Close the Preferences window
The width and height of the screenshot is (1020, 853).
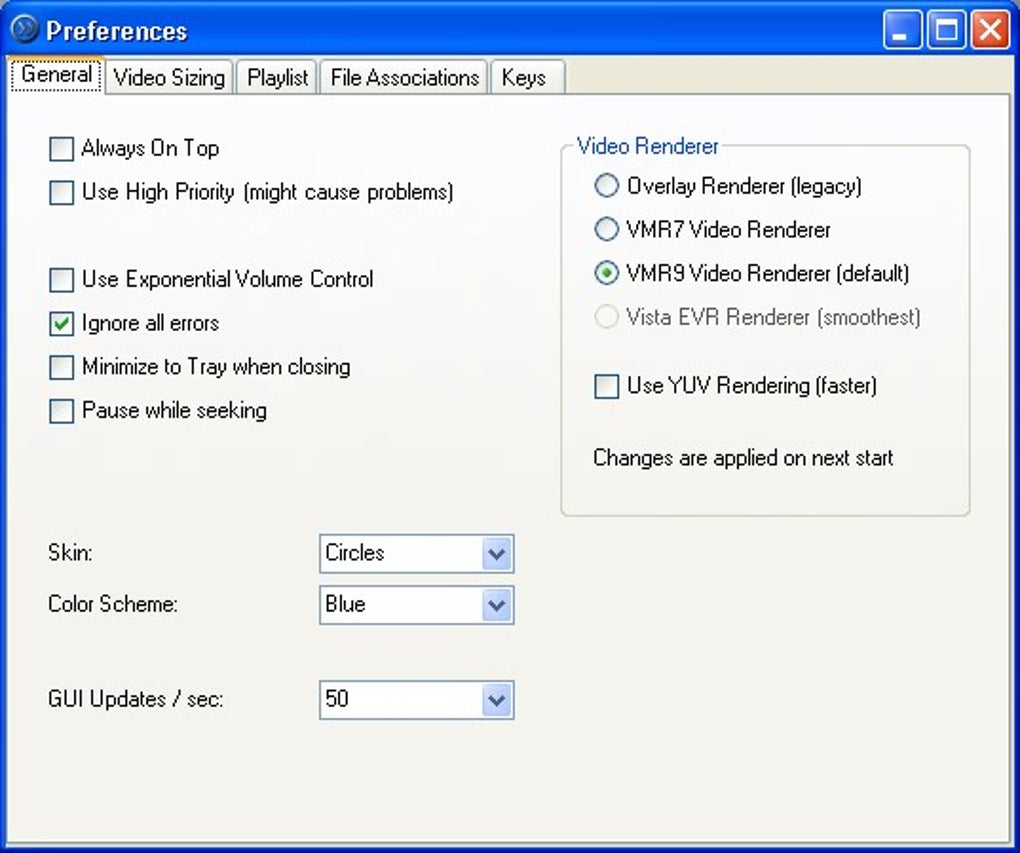pos(990,30)
